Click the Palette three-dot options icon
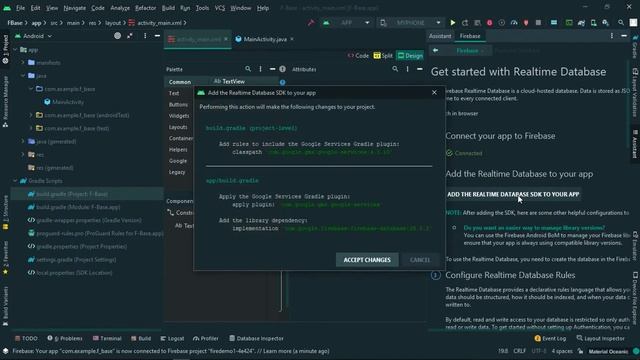Image resolution: width=640 pixels, height=360 pixels. click(x=260, y=69)
